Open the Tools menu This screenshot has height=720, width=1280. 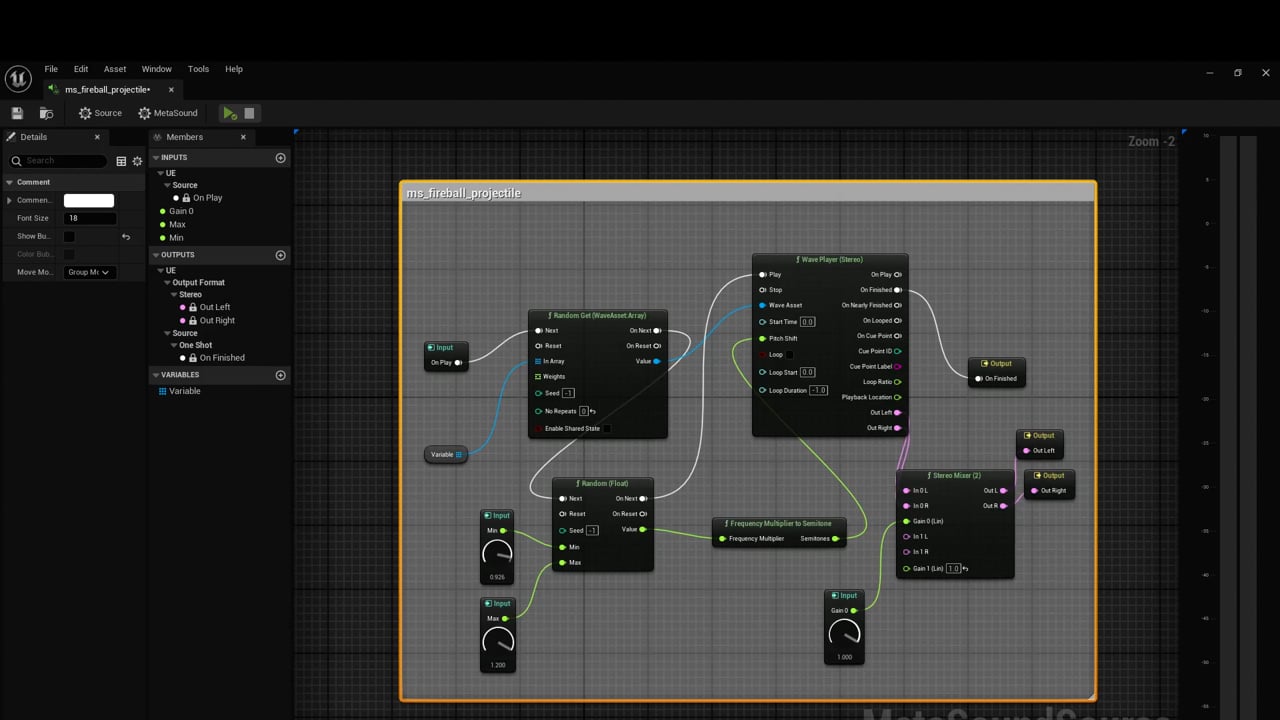(x=198, y=69)
